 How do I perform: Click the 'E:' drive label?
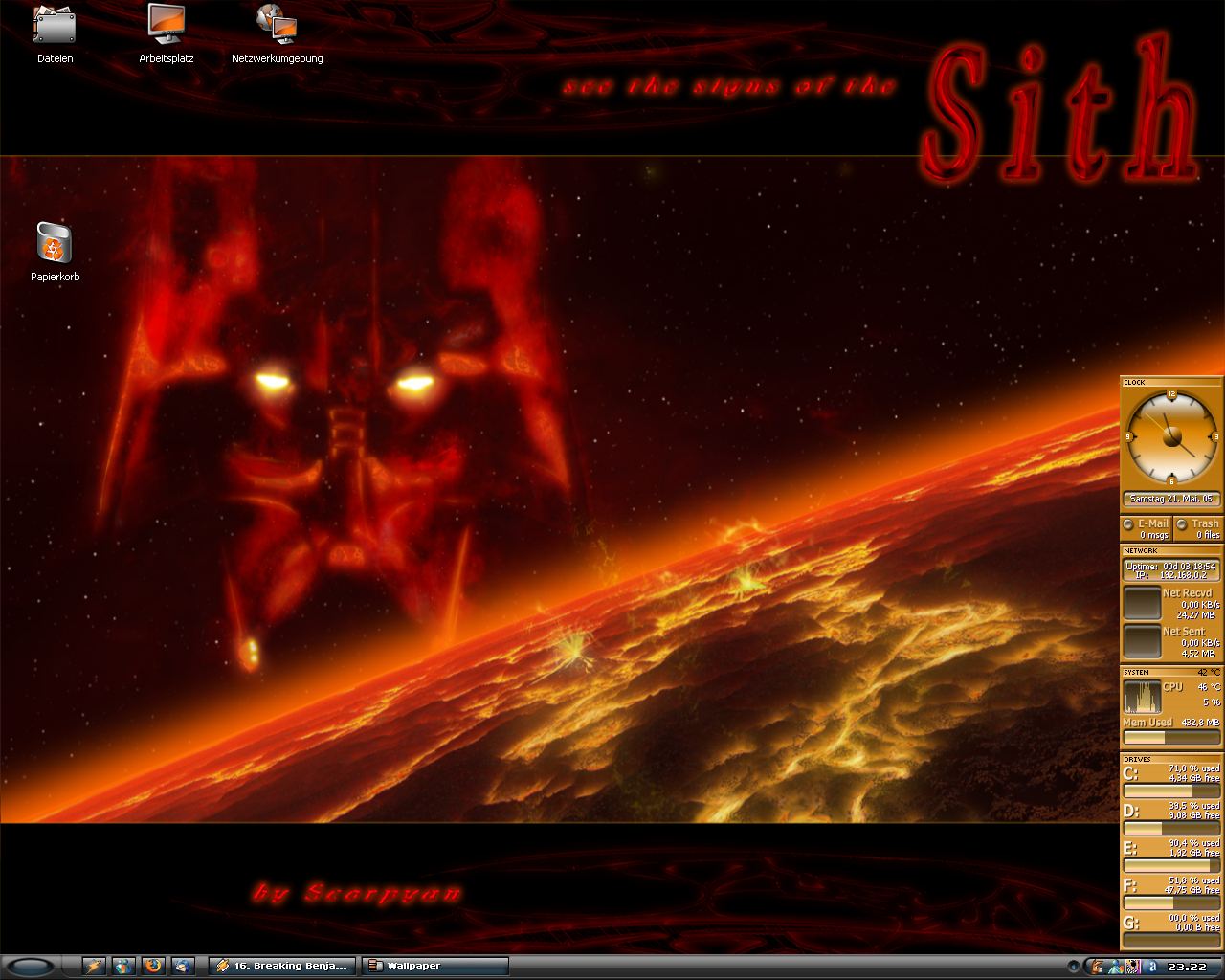[1130, 848]
